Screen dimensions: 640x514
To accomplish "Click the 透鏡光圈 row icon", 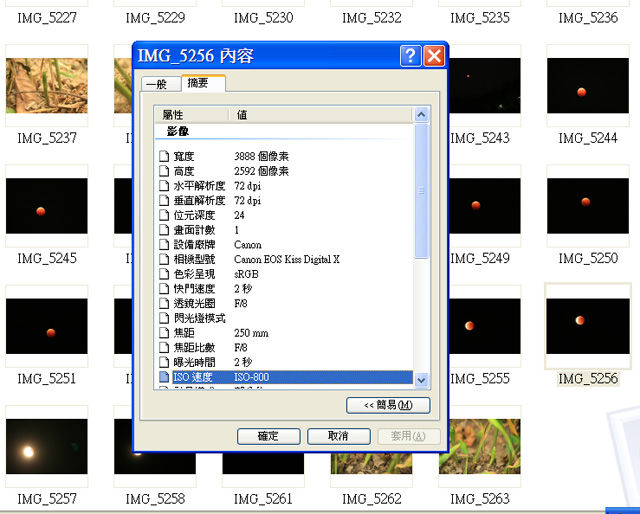I will coord(164,303).
